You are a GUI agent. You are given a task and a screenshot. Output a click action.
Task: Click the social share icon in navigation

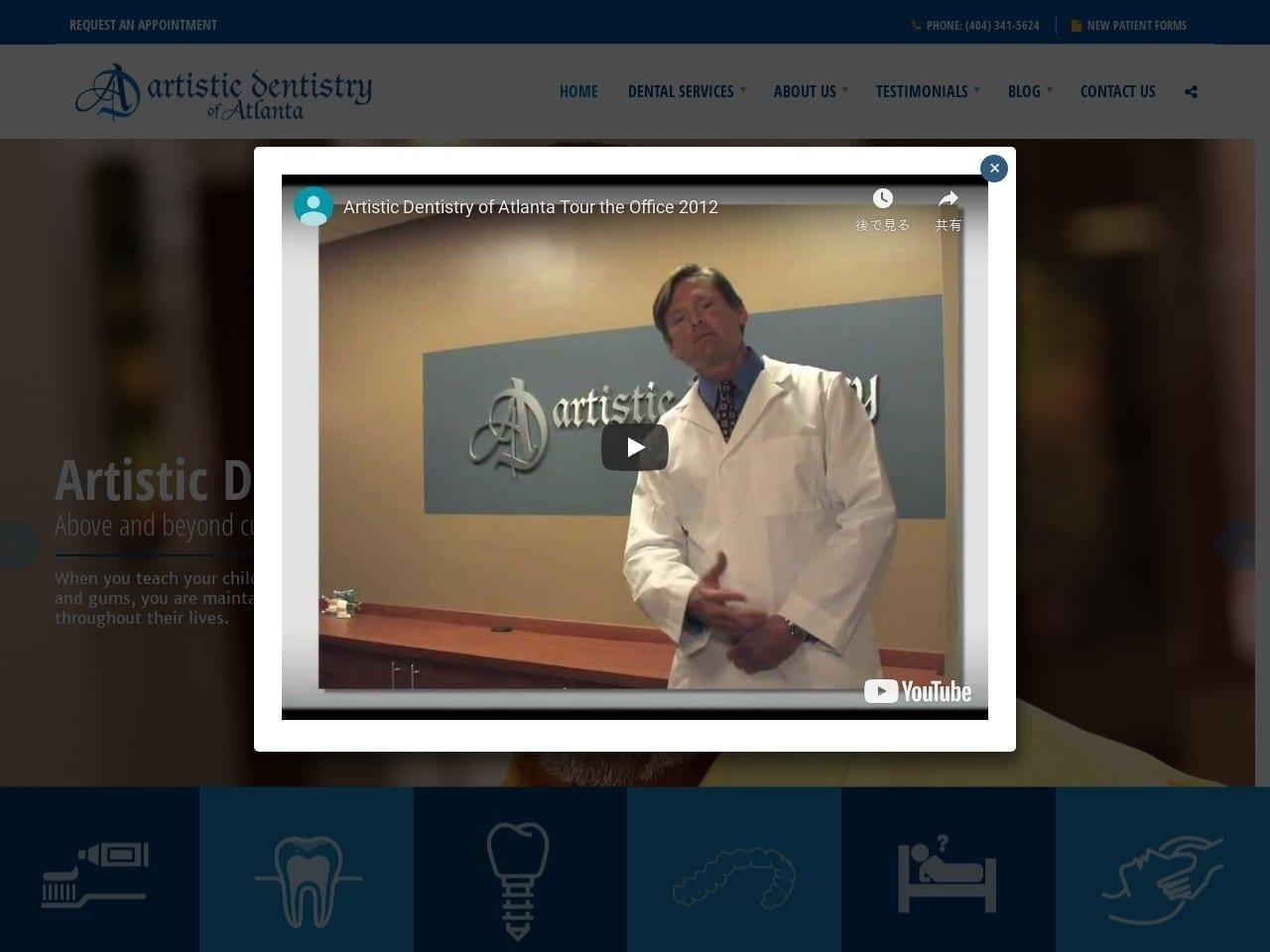click(1191, 91)
